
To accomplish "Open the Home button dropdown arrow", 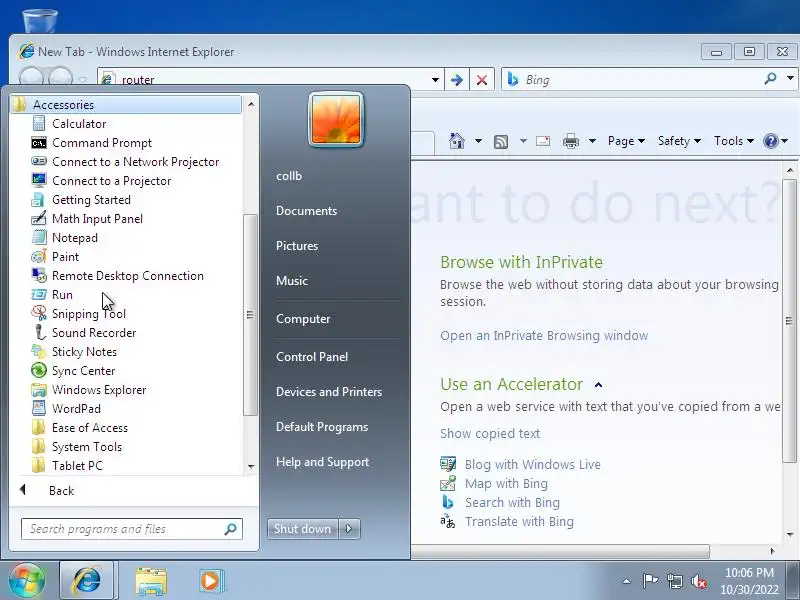I will pos(478,141).
